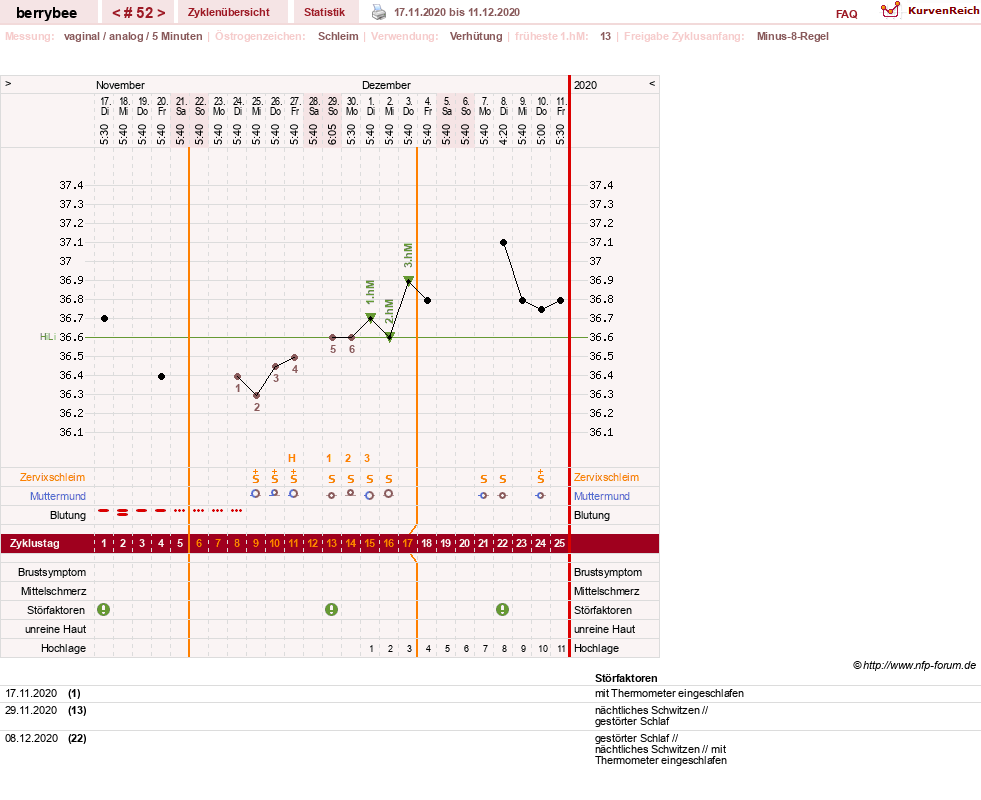981x800 pixels.
Task: Switch to the Zyklenübersicht tab
Action: click(x=228, y=12)
